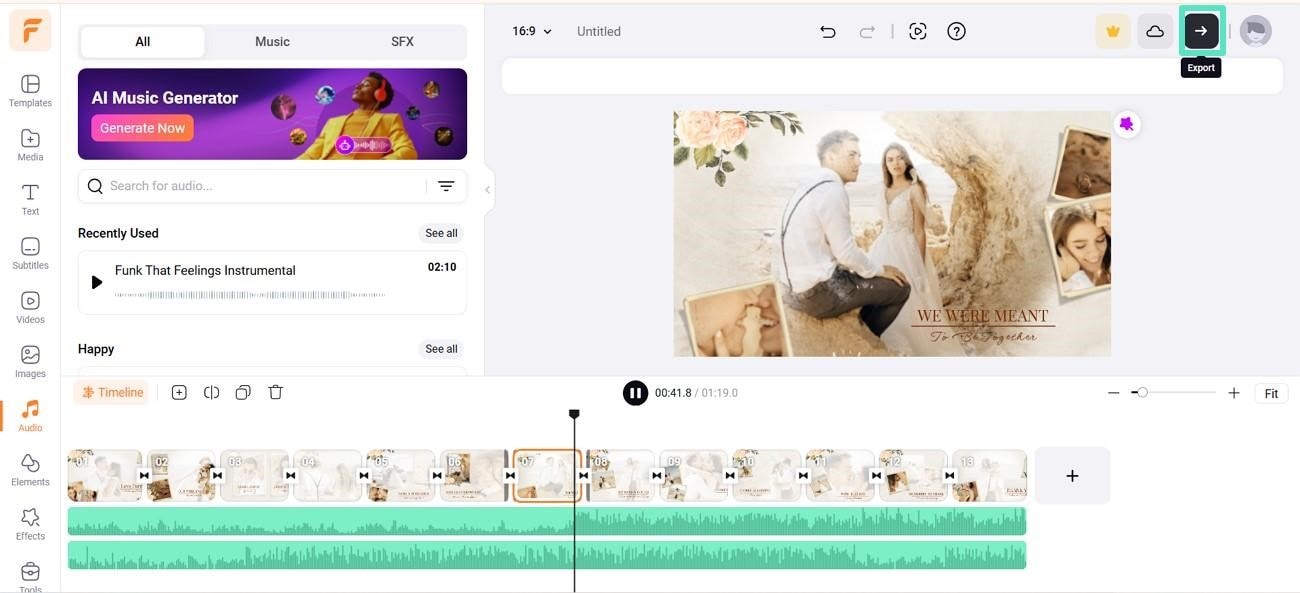Click the Fit timeline button
This screenshot has height=593, width=1300.
[1271, 394]
